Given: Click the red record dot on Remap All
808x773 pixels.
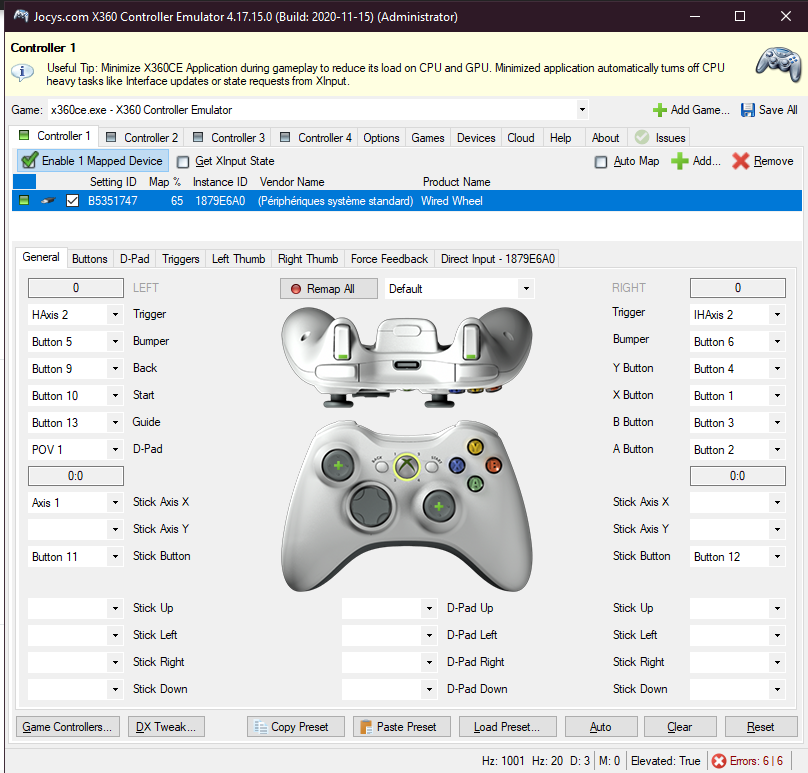Looking at the screenshot, I should click(296, 289).
